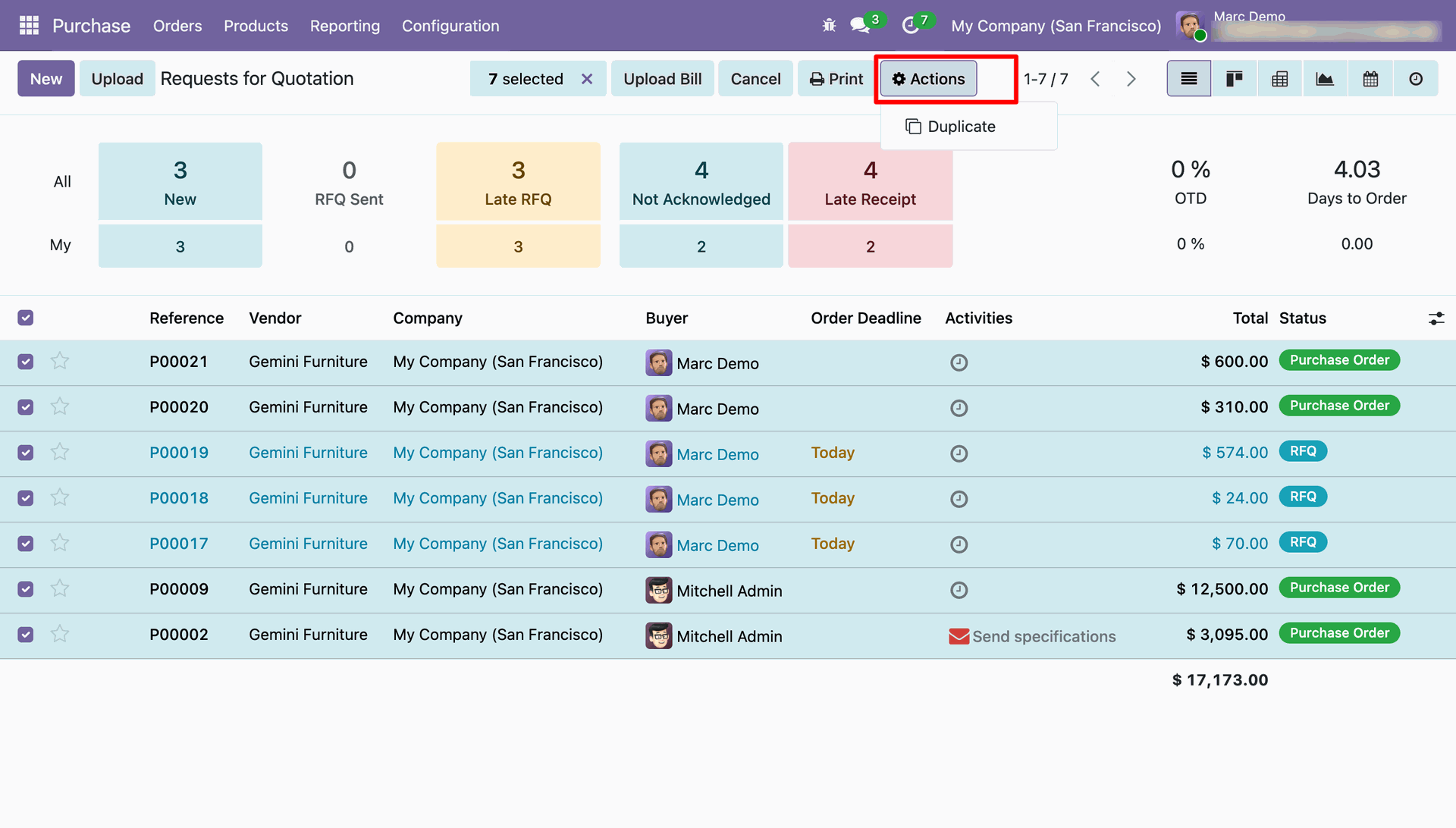Viewport: 1456px width, 828px height.
Task: Uncheck the P00009 row checkbox
Action: coord(26,589)
